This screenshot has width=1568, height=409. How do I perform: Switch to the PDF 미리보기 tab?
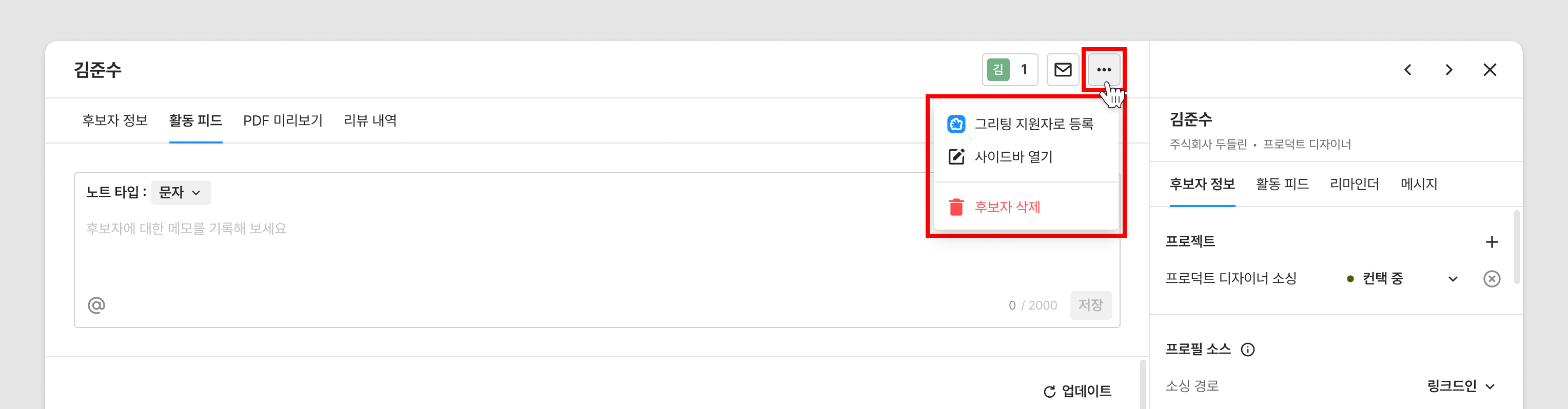(x=282, y=120)
